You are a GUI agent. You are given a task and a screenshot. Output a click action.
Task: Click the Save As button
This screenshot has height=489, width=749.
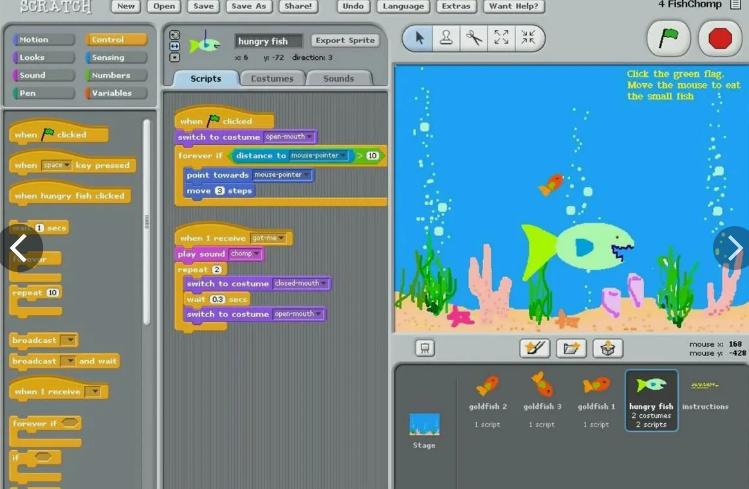[x=248, y=6]
